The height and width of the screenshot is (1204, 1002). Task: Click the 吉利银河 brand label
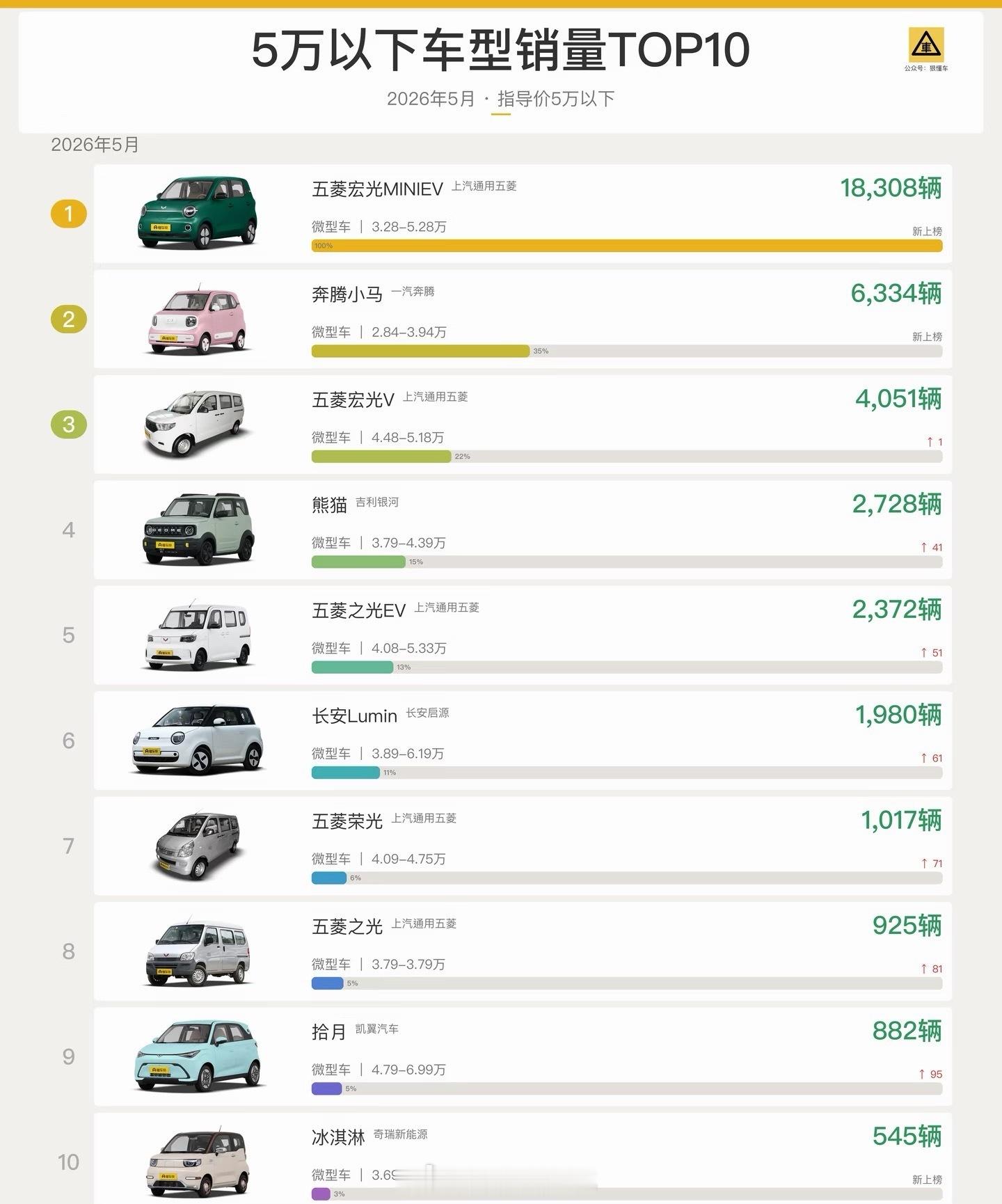(377, 502)
